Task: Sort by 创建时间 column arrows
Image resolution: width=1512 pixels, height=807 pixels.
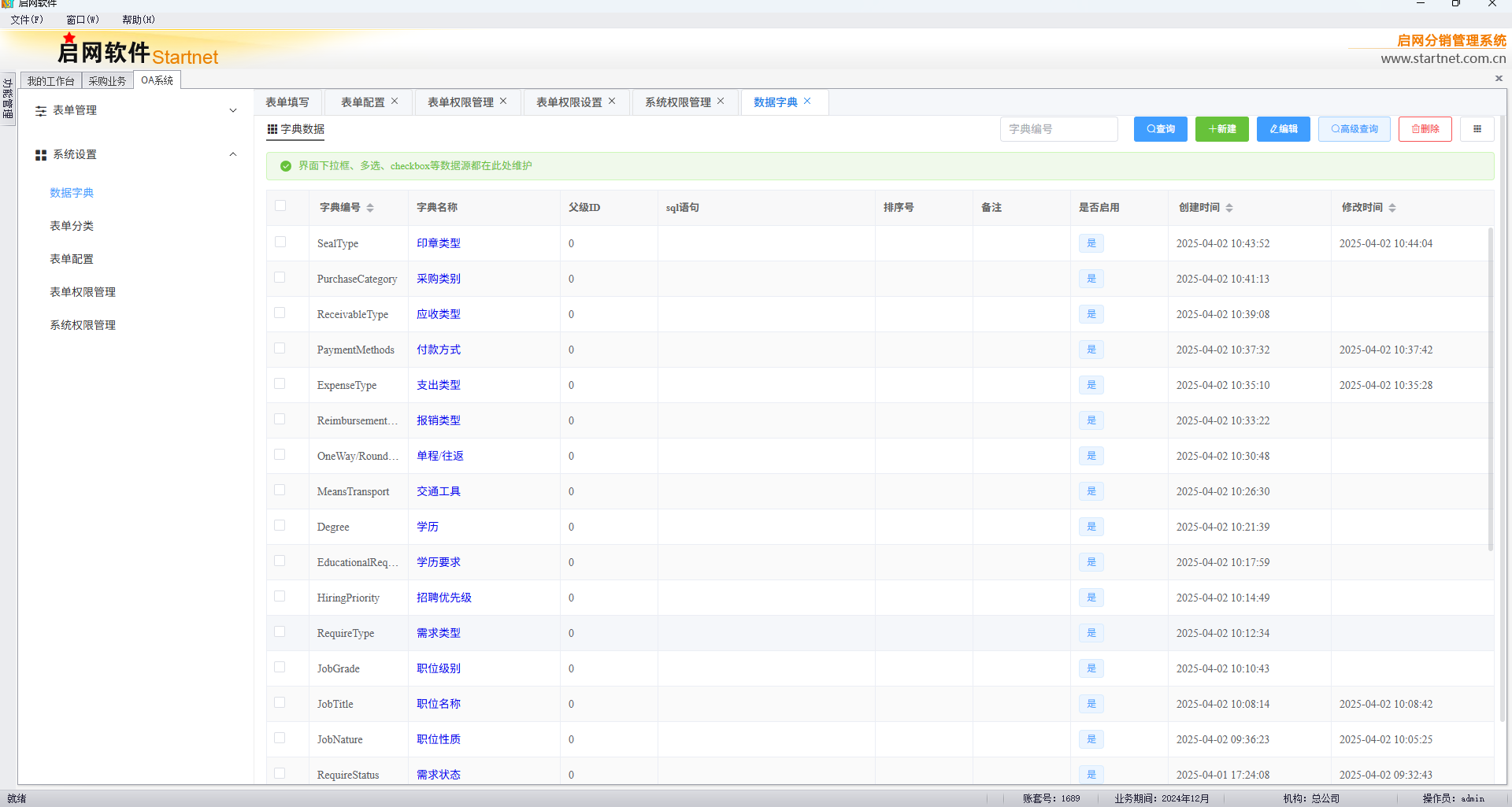Action: point(1229,208)
